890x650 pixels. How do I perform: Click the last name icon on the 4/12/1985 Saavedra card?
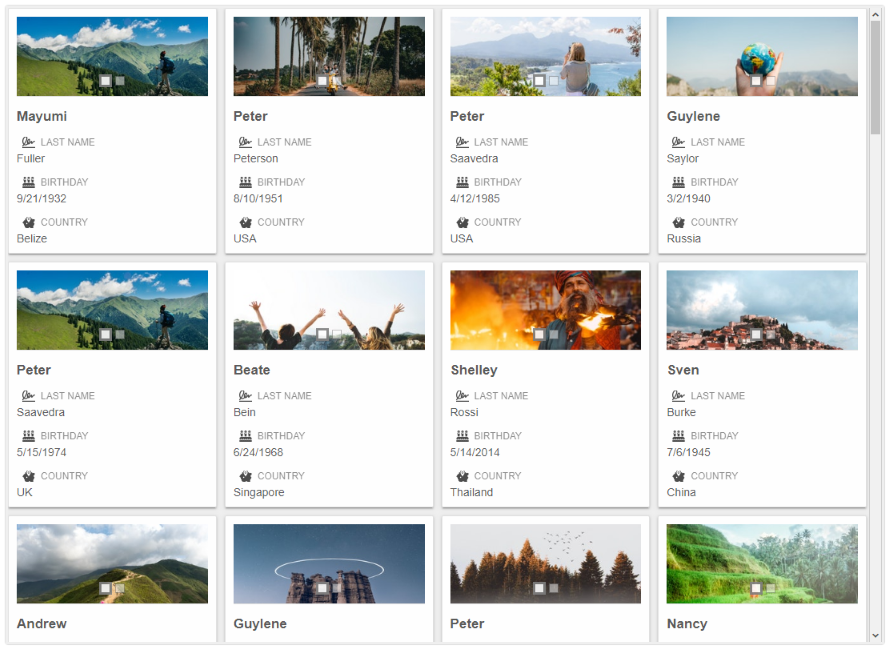[462, 142]
